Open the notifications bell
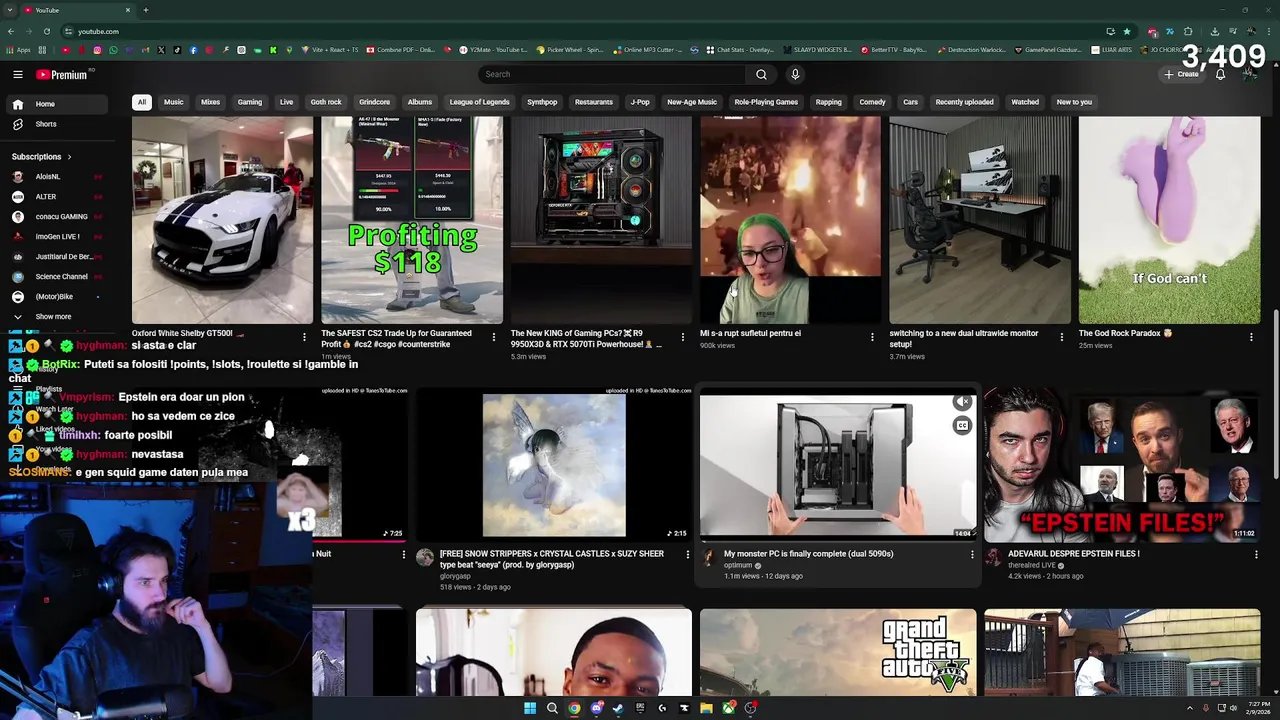Screen dimensions: 1280x720 click(1220, 74)
